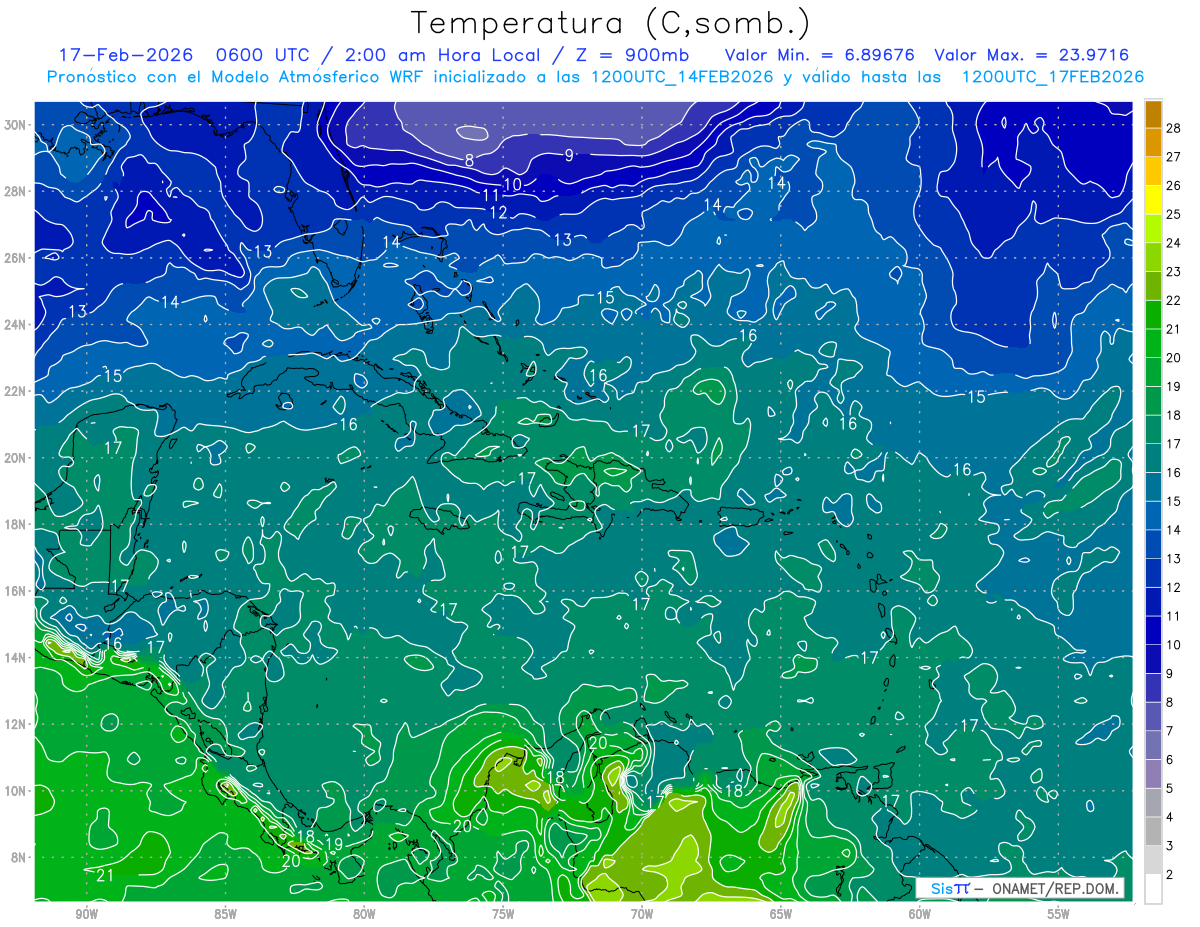Click the "Valor Max. = 23.9716" value
The image size is (1200, 927).
click(x=1032, y=55)
